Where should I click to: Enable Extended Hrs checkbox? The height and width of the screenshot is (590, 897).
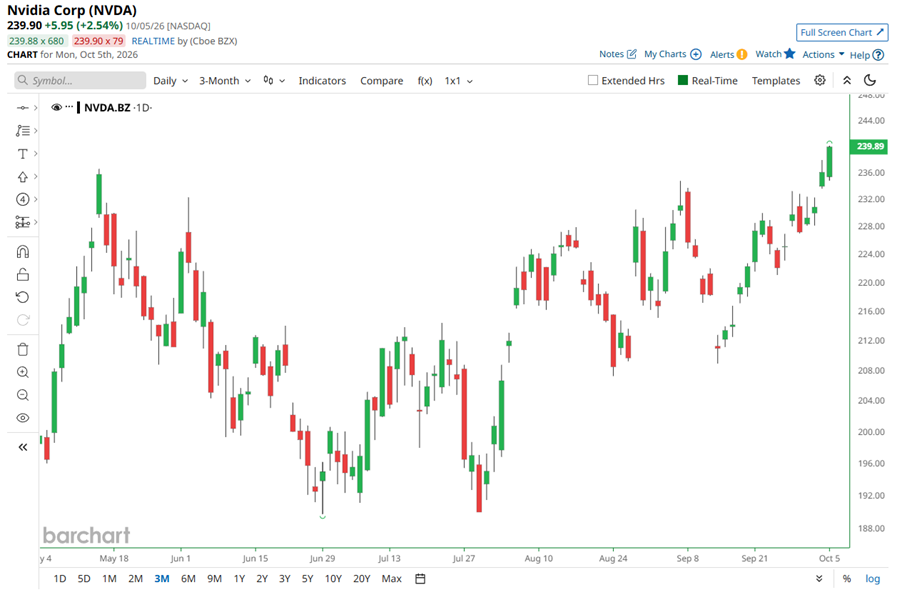click(593, 80)
